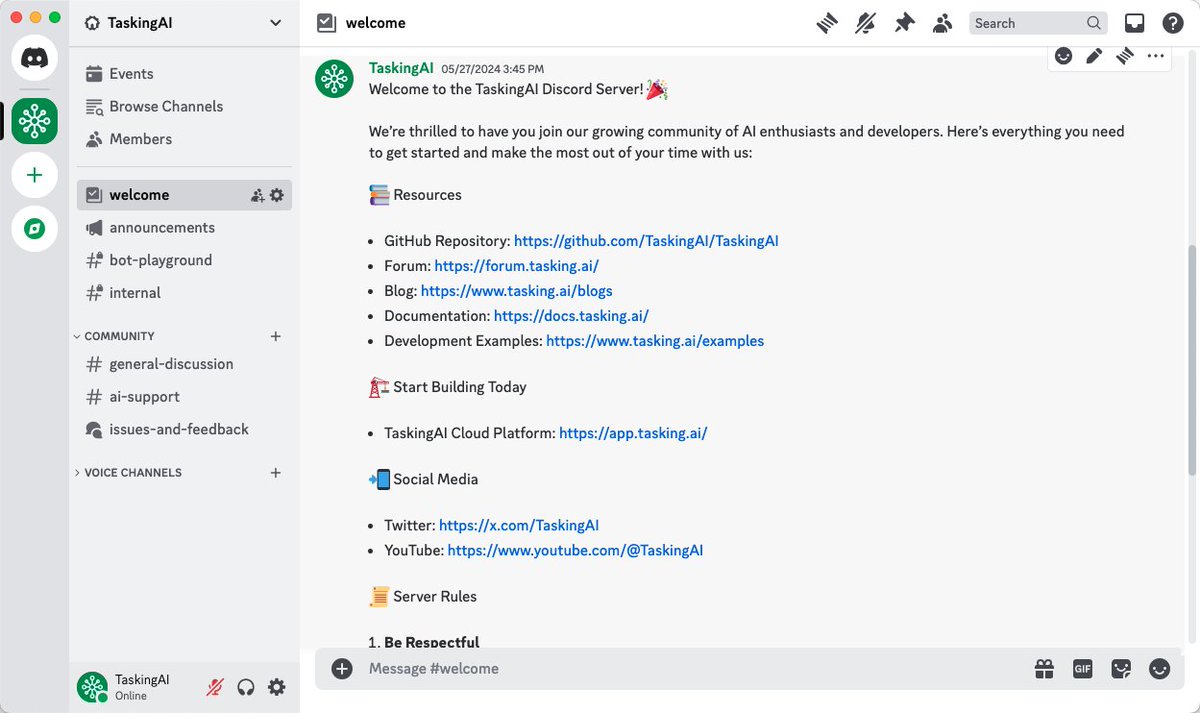
Task: Open the issues-and-feedback forum channel
Action: [184, 429]
